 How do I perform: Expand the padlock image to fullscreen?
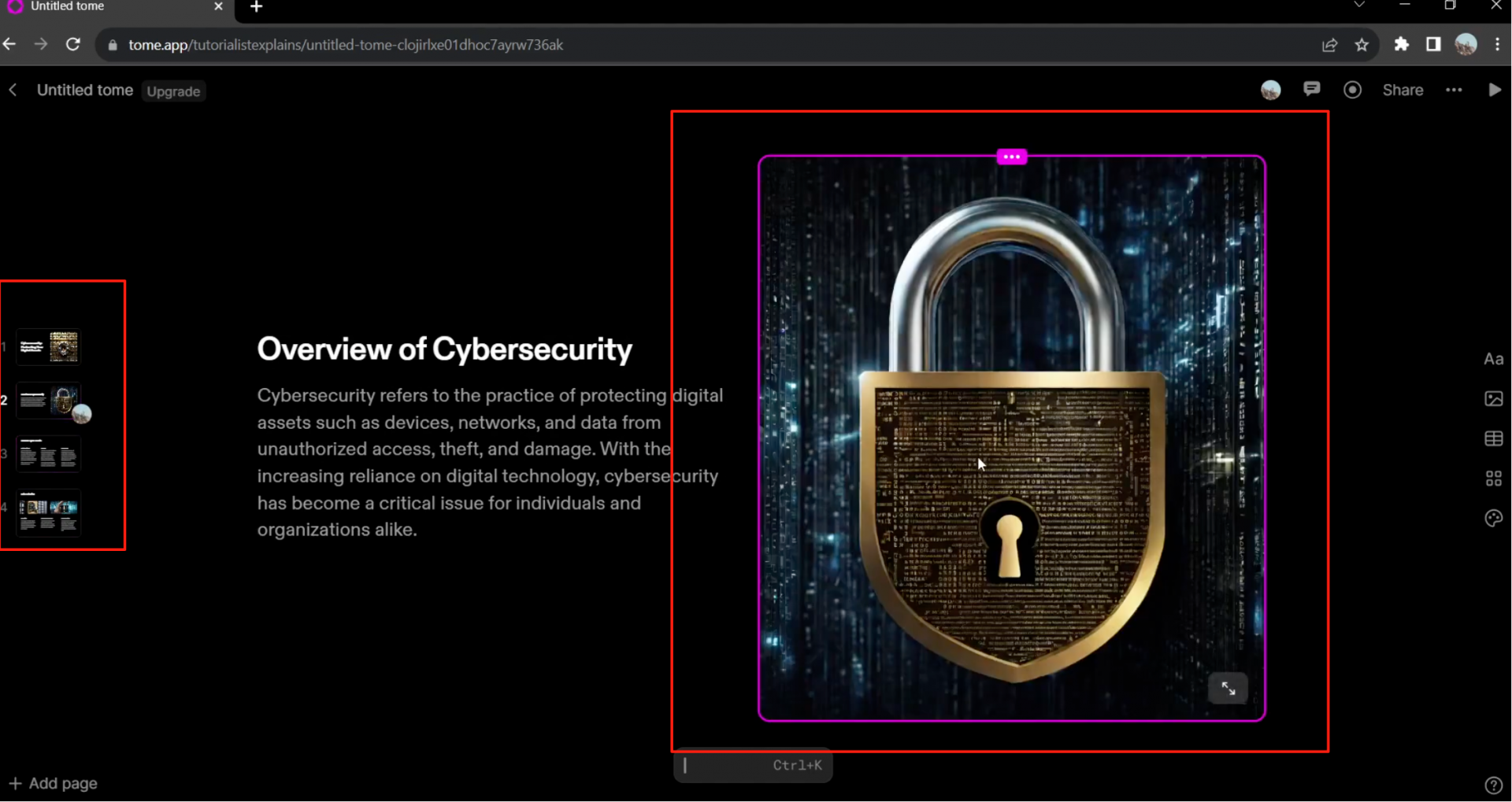(1228, 689)
